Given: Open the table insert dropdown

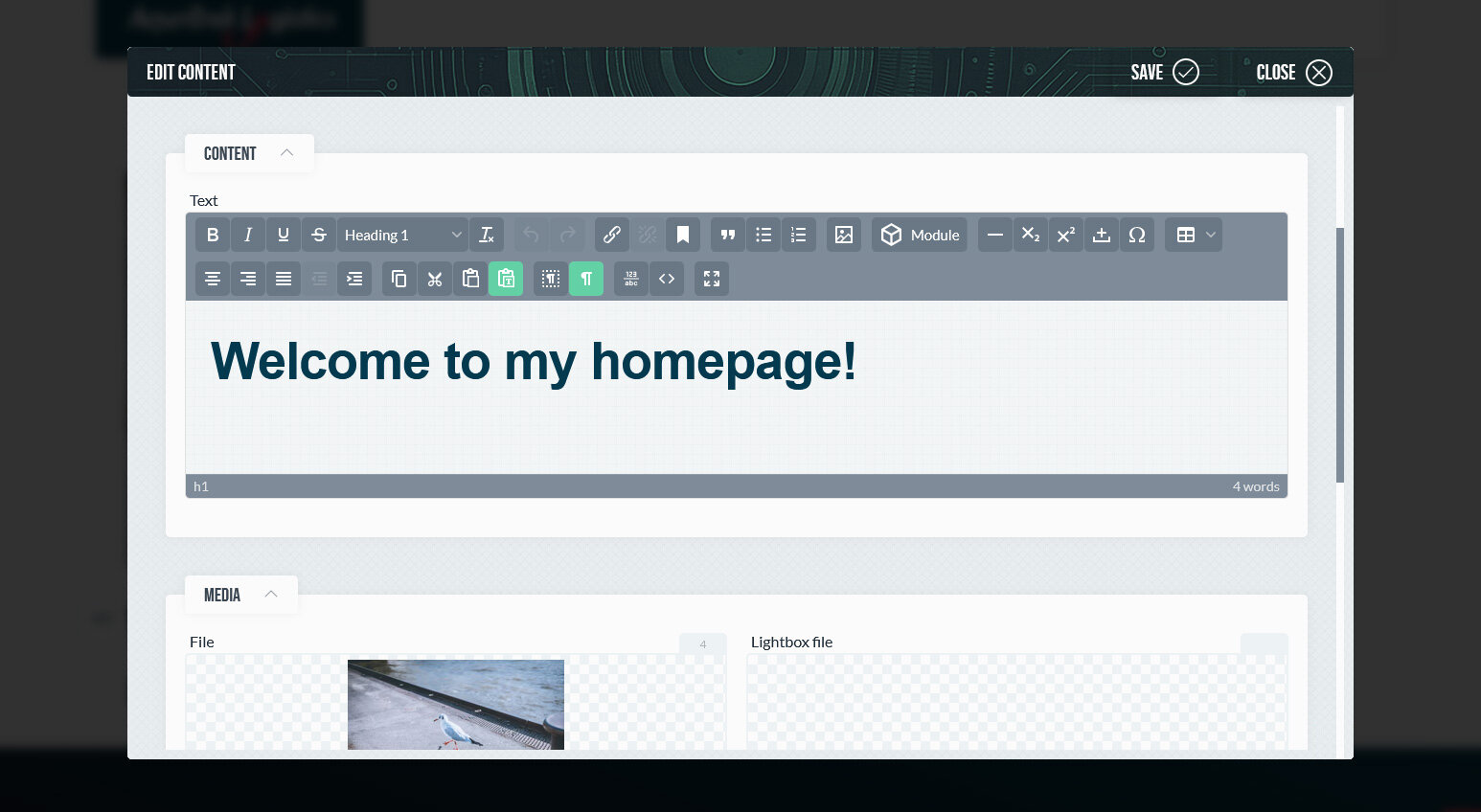Looking at the screenshot, I should point(1194,235).
